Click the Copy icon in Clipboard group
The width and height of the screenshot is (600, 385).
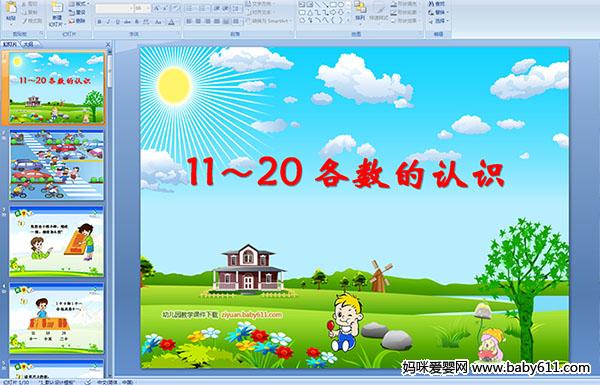tap(23, 12)
